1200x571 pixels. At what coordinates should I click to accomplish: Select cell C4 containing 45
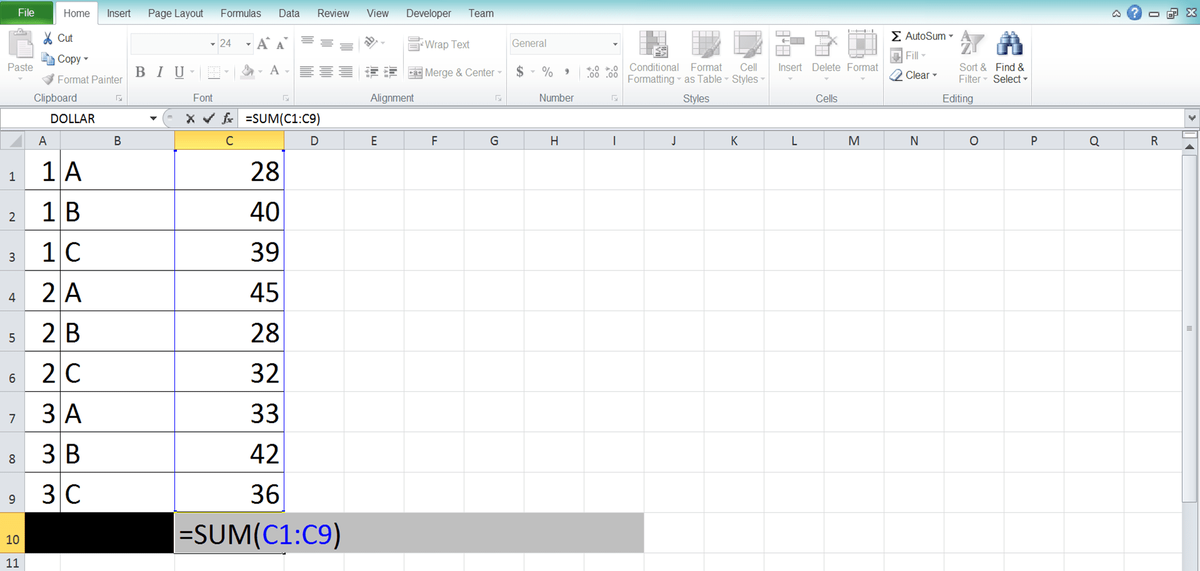(x=229, y=294)
